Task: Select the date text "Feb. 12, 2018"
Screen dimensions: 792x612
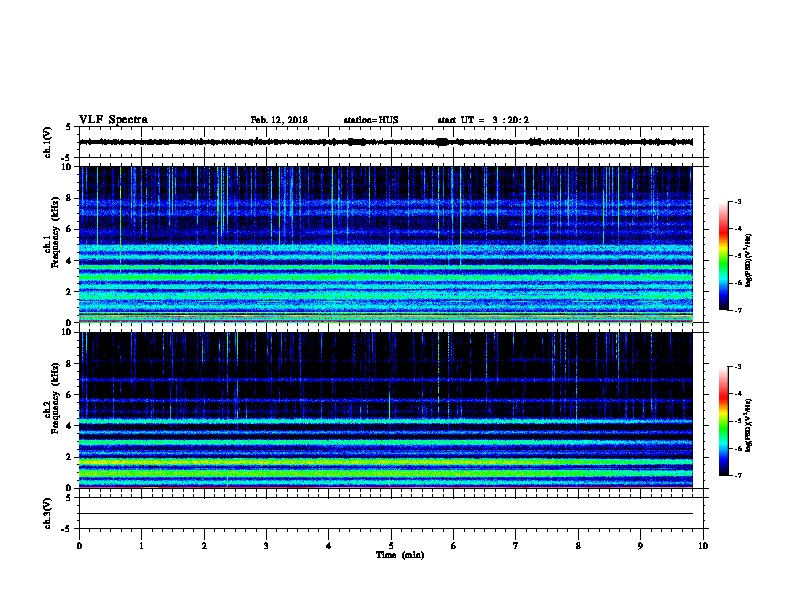Action: pos(279,120)
